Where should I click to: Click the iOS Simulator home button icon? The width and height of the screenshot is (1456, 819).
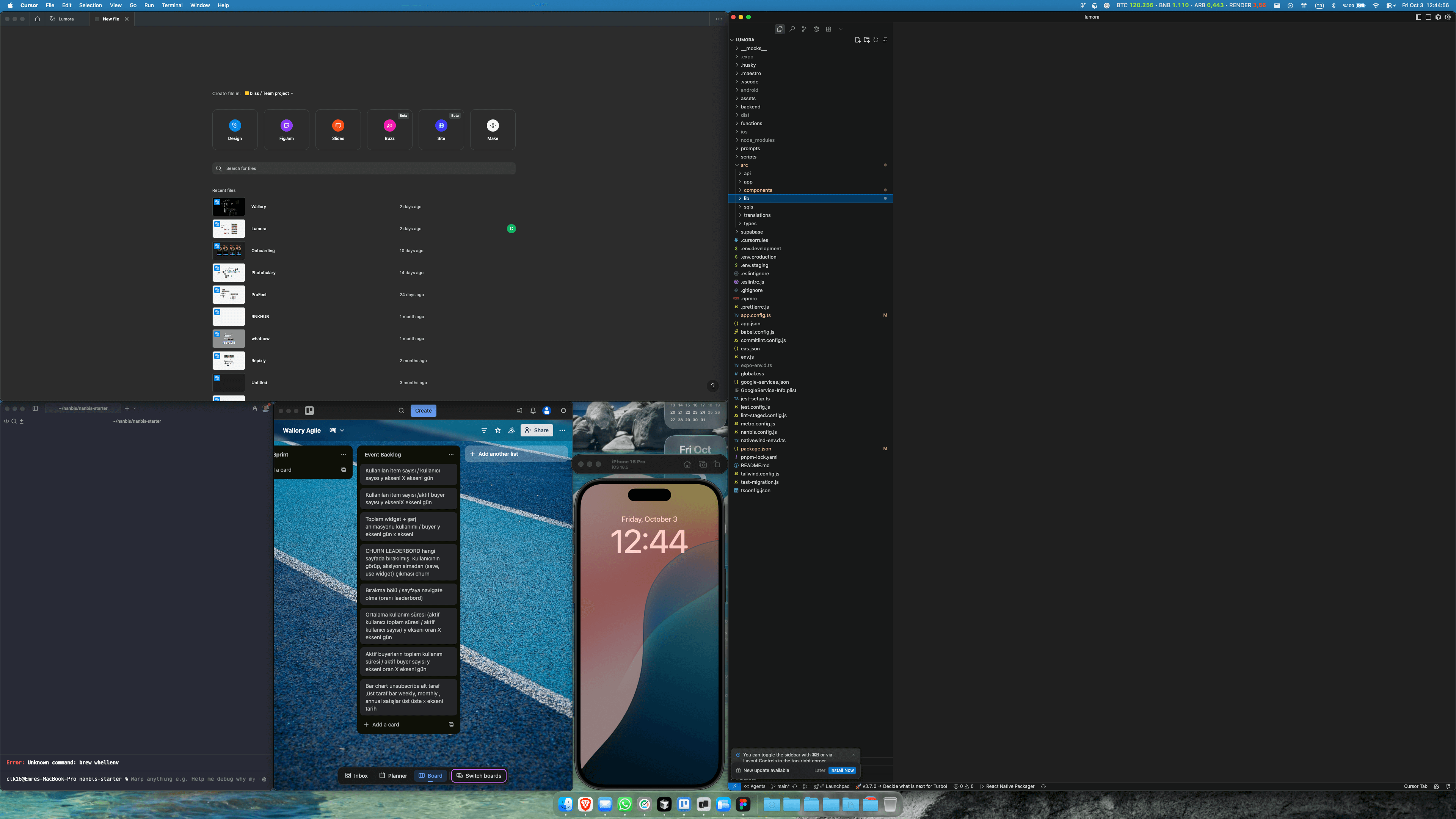(x=687, y=464)
